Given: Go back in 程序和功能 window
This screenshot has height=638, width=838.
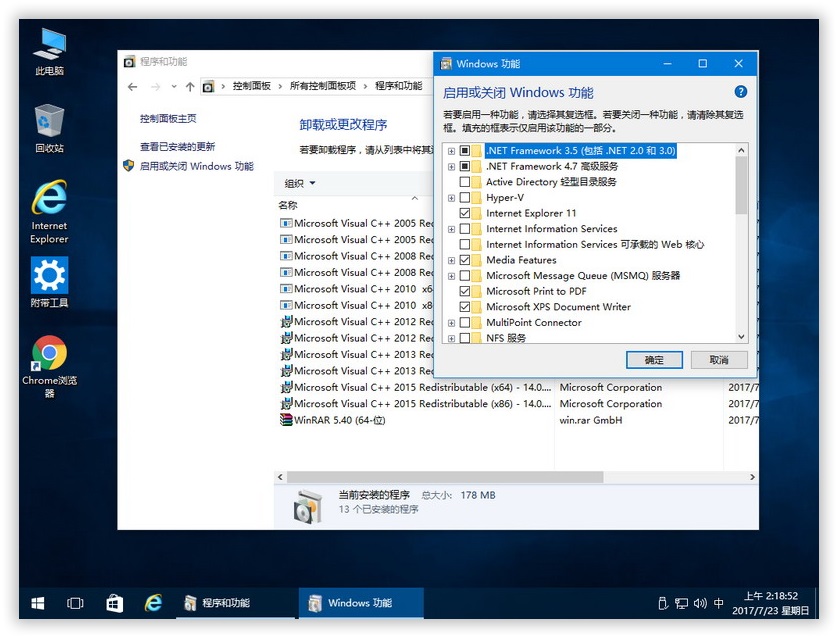Looking at the screenshot, I should coord(133,87).
